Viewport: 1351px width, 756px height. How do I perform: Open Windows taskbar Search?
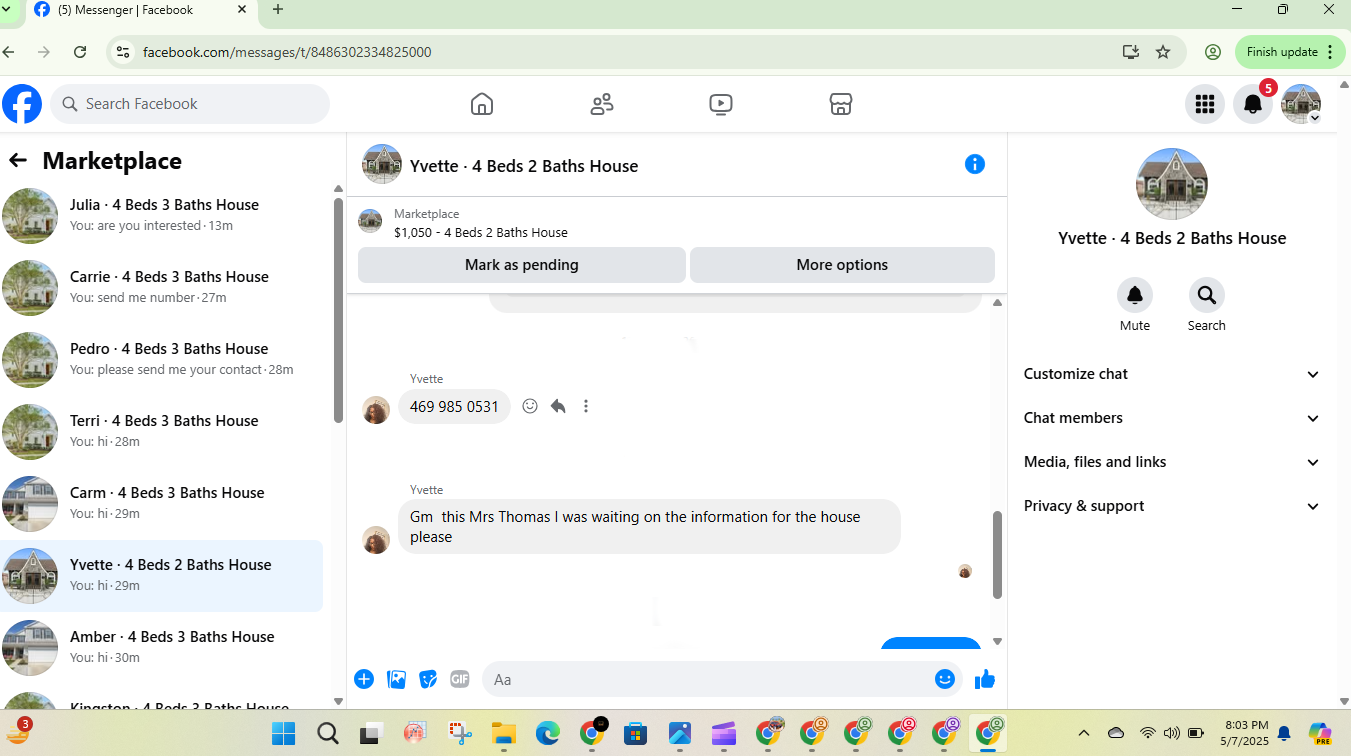[328, 734]
